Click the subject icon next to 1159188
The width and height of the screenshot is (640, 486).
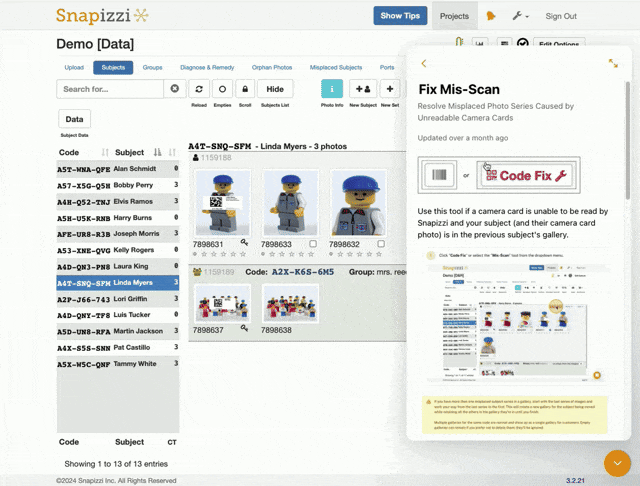pyautogui.click(x=196, y=158)
